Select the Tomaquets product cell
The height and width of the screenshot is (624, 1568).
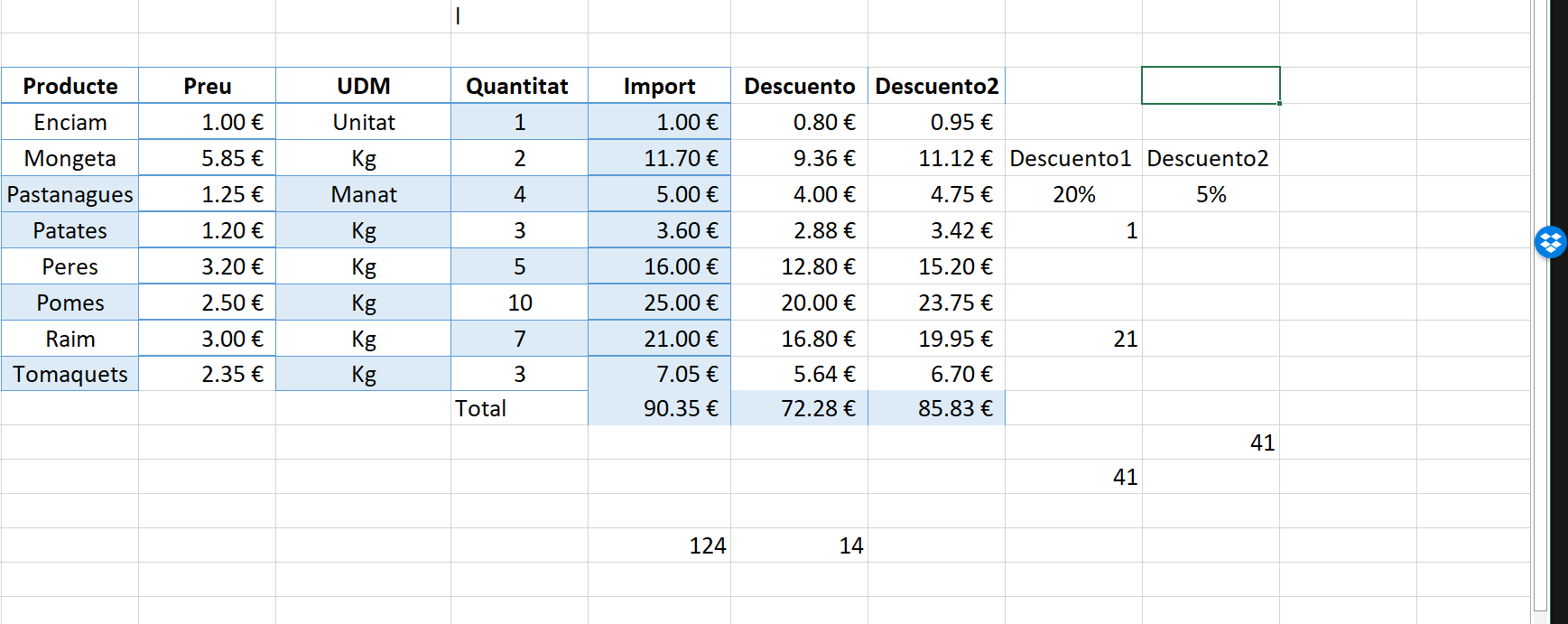point(70,374)
